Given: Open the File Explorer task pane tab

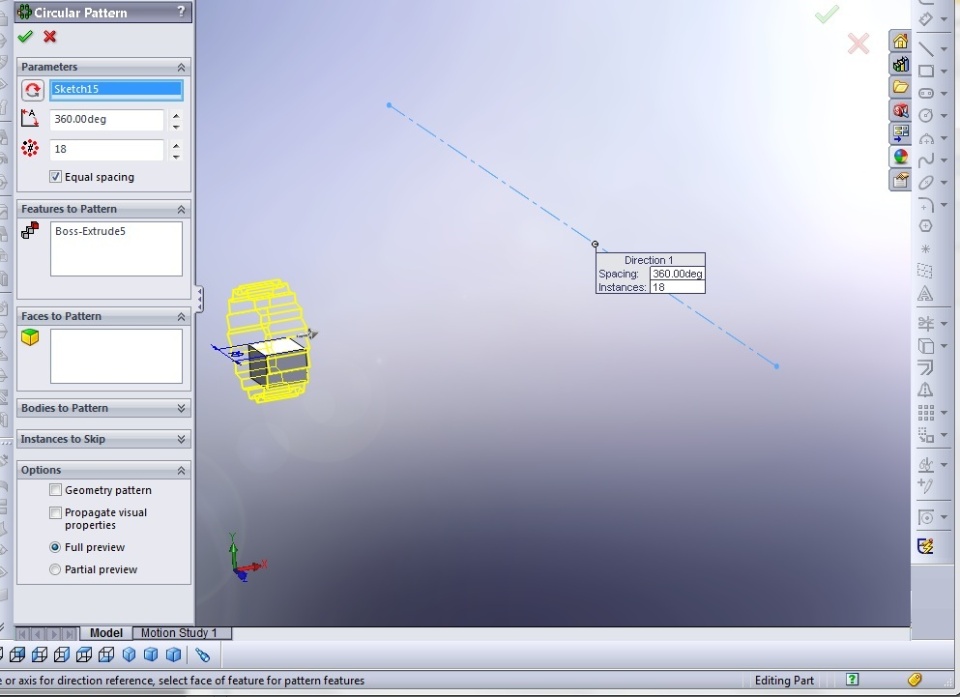Looking at the screenshot, I should coord(900,87).
